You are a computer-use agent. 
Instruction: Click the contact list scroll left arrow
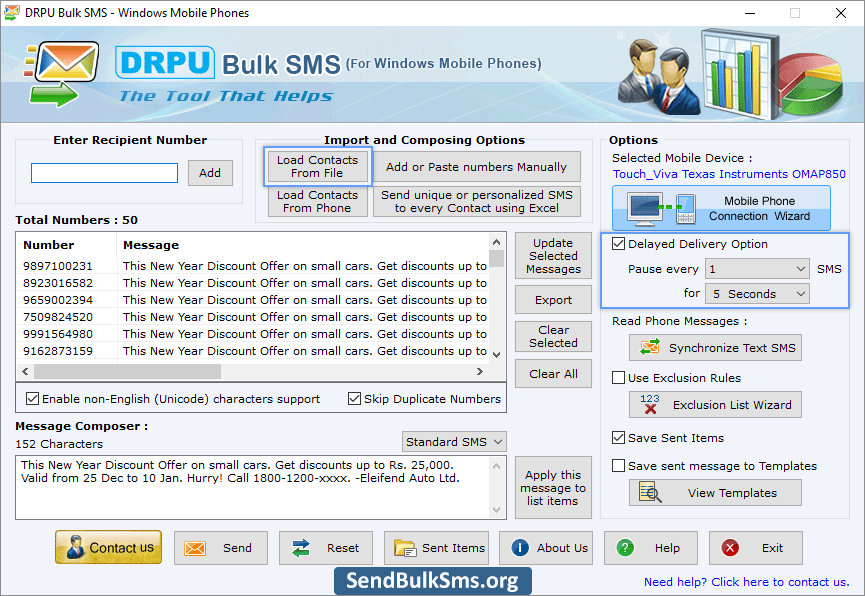coord(25,371)
